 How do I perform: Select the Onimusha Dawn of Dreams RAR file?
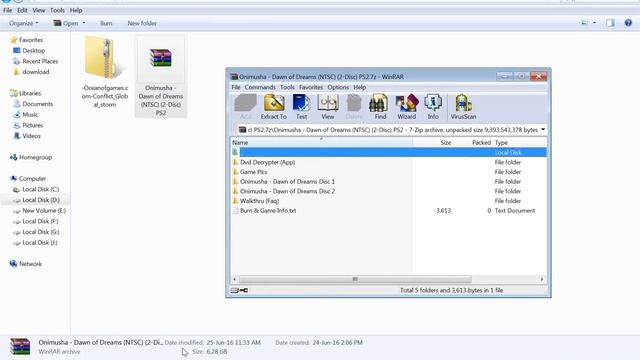click(161, 76)
